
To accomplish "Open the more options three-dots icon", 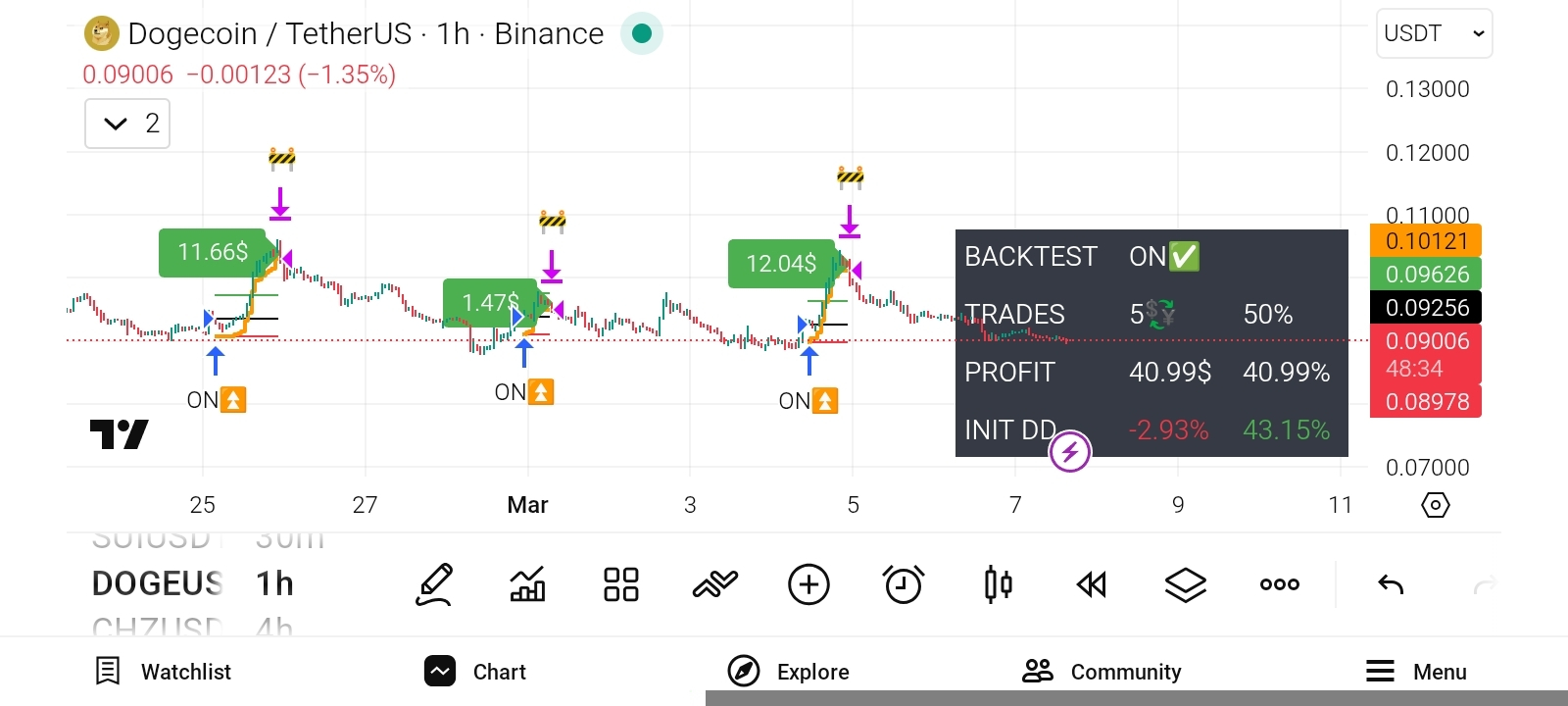I will pyautogui.click(x=1280, y=584).
